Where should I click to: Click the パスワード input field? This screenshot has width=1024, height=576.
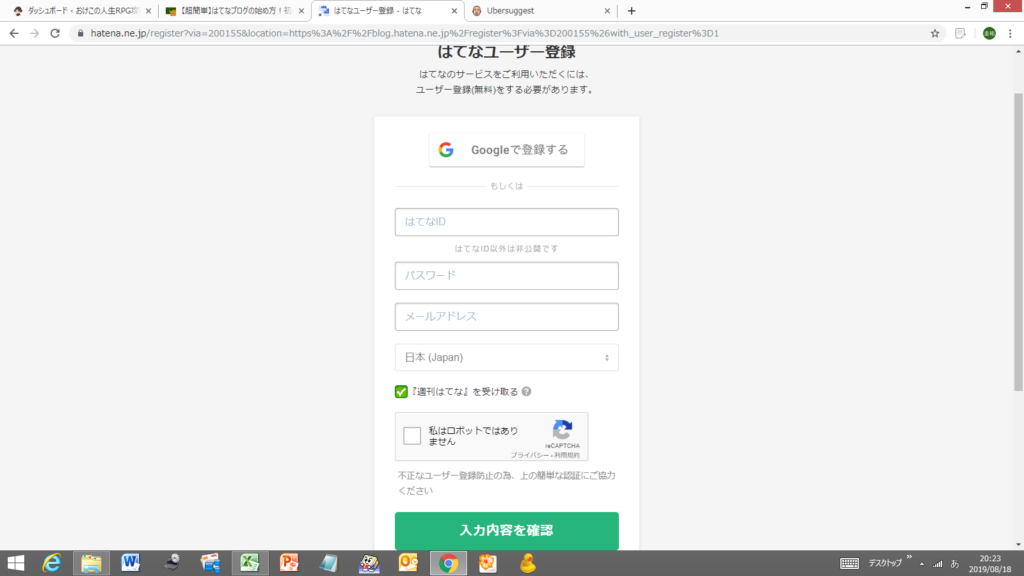[507, 276]
